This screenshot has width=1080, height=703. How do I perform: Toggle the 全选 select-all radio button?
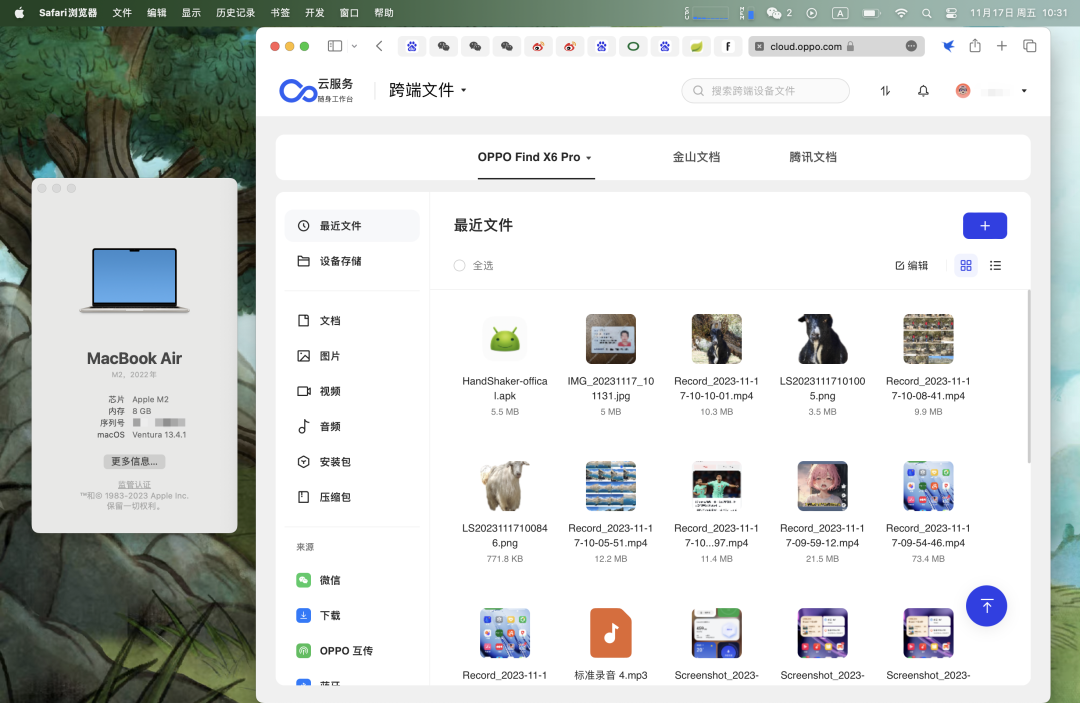(x=460, y=266)
